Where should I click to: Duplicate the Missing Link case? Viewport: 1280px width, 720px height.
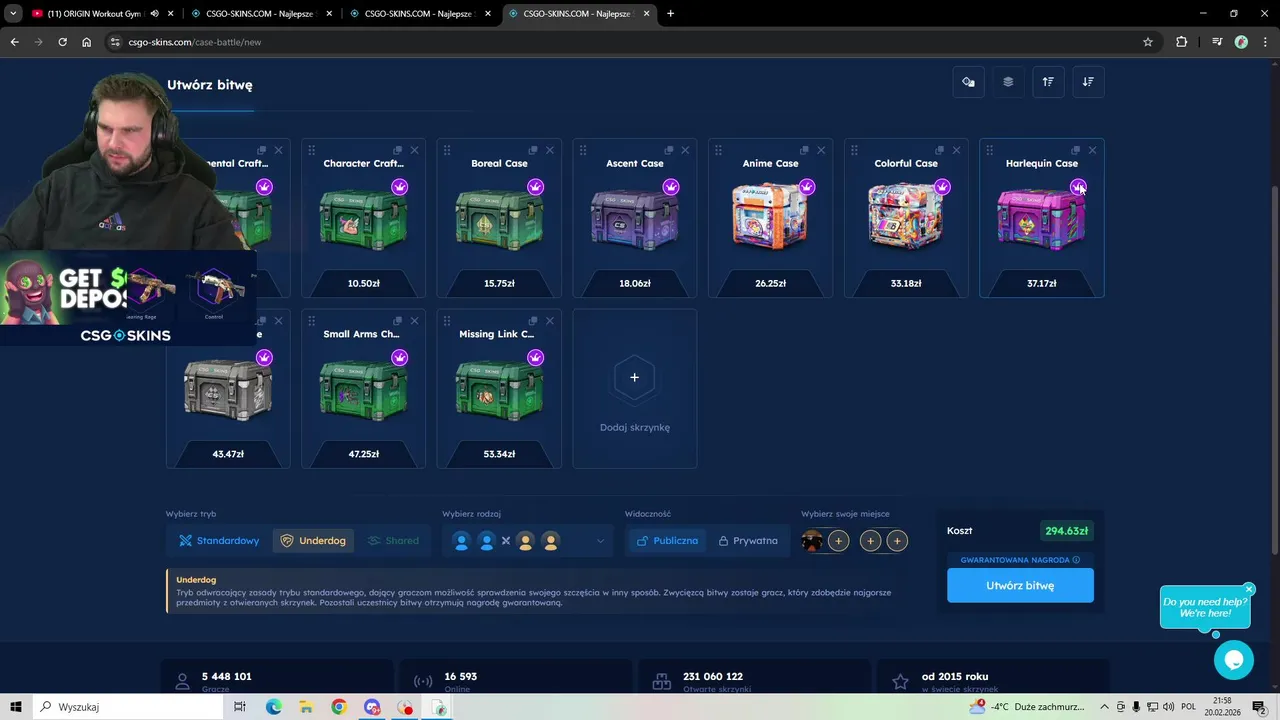click(x=533, y=321)
